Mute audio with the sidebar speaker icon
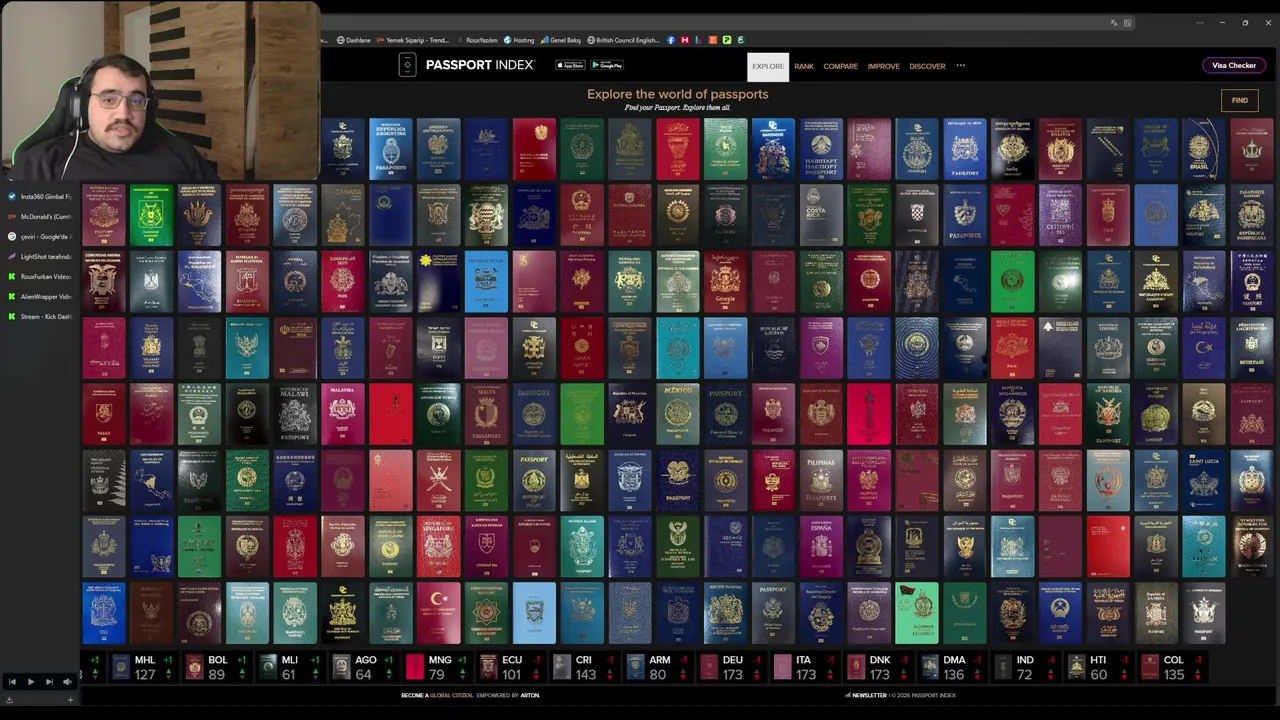This screenshot has width=1280, height=720. pos(67,682)
